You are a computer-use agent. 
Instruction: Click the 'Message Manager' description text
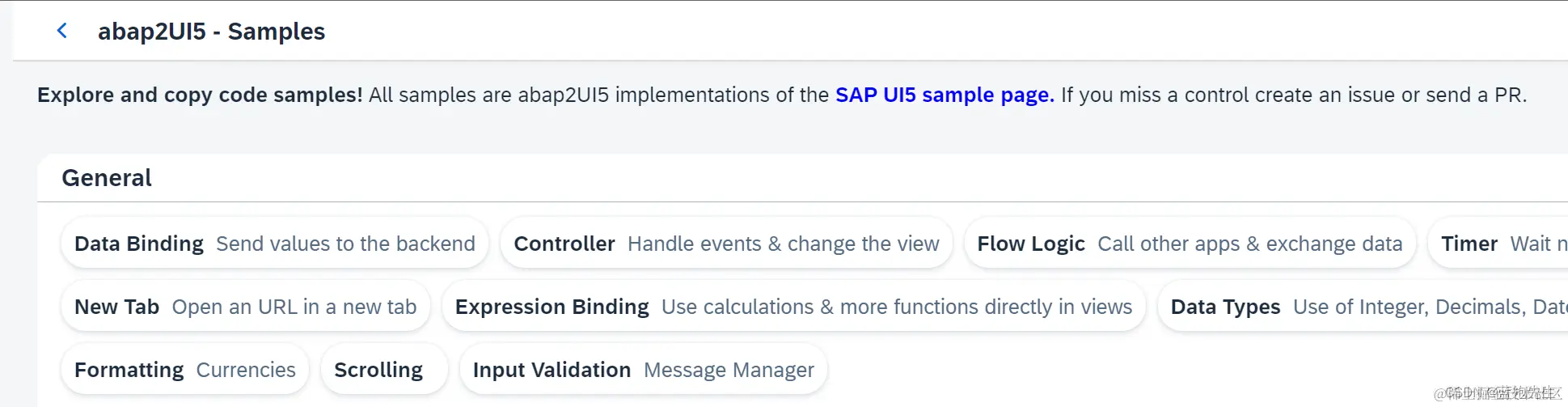(729, 370)
